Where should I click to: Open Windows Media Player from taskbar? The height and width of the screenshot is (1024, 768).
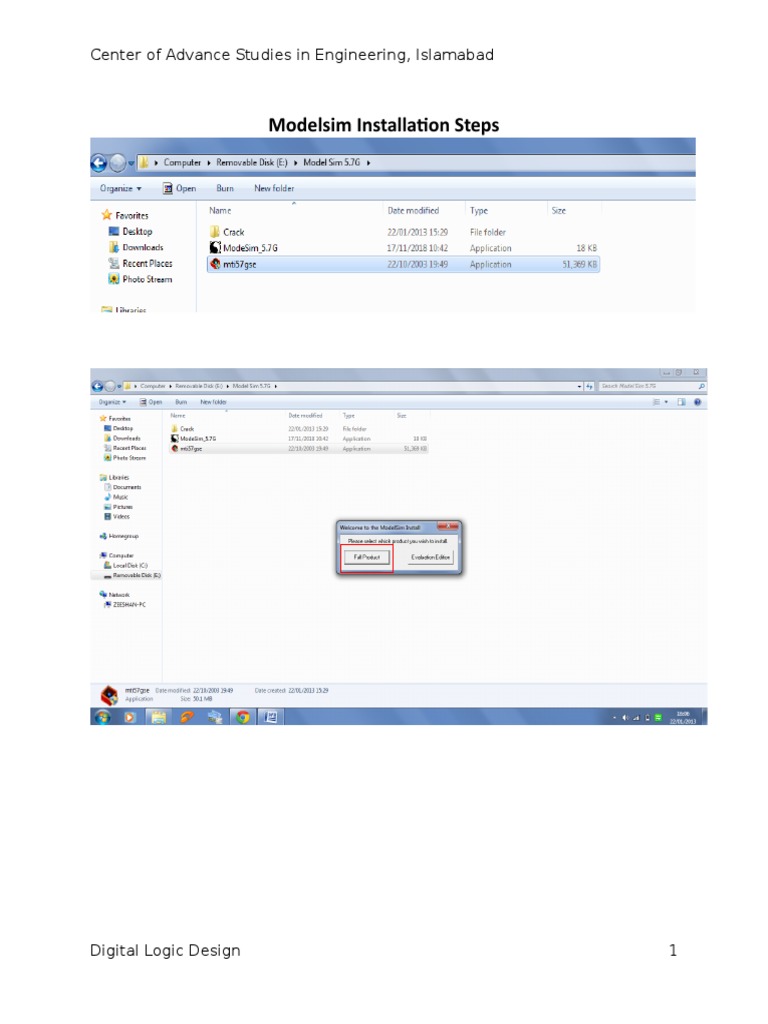[x=129, y=717]
